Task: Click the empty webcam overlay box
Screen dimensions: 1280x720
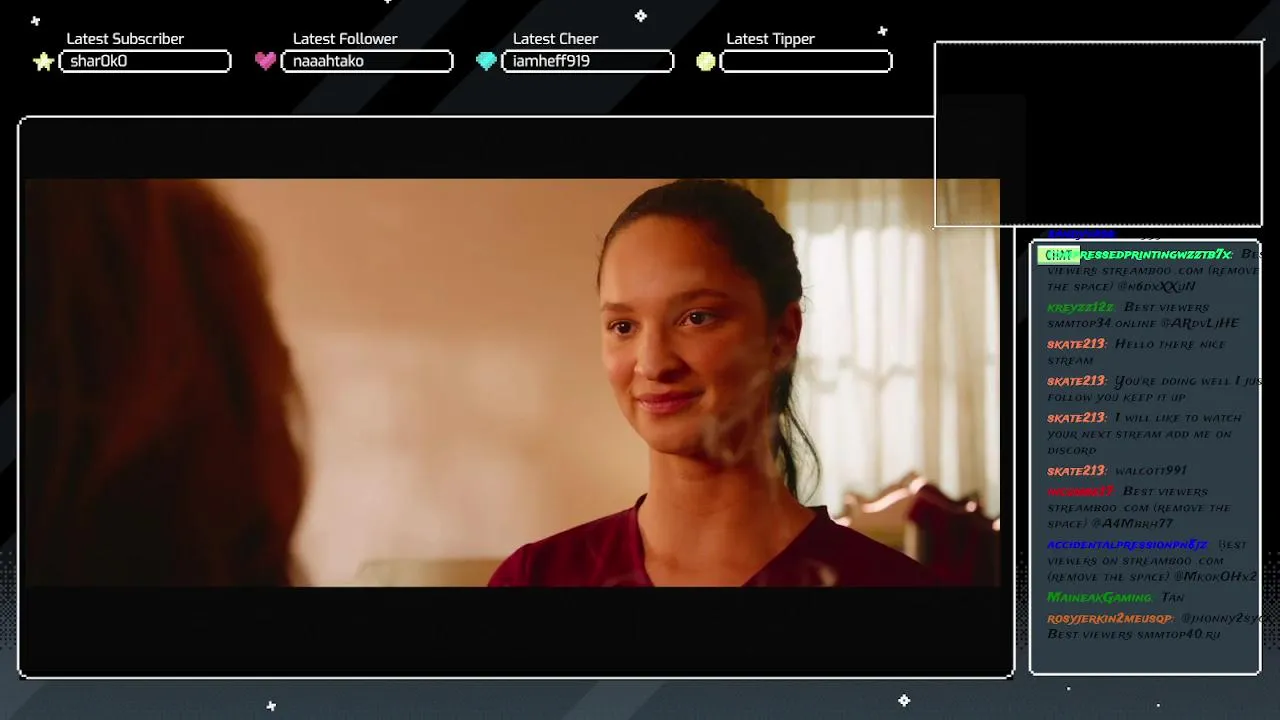Action: tap(1098, 134)
